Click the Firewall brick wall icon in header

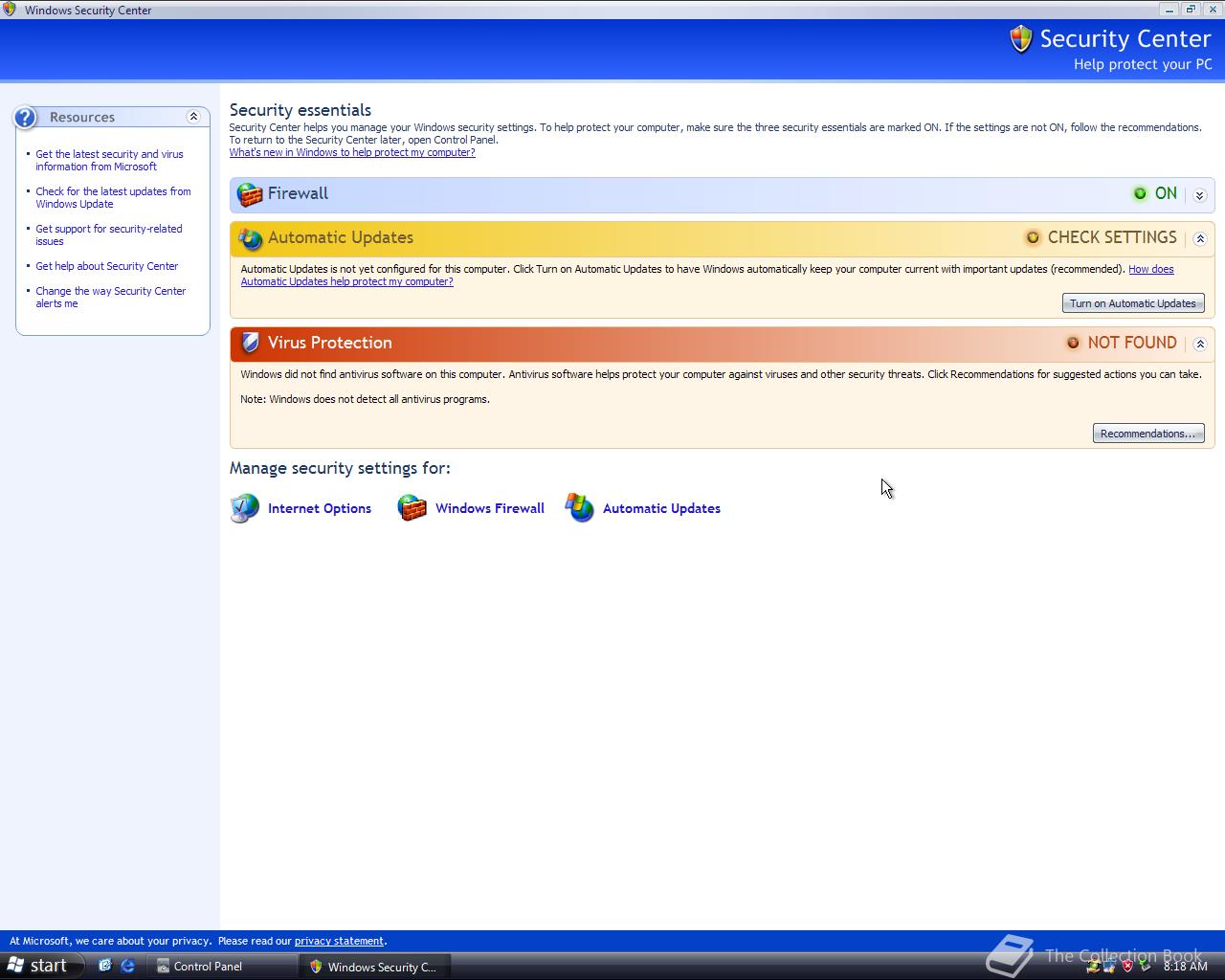(x=250, y=194)
